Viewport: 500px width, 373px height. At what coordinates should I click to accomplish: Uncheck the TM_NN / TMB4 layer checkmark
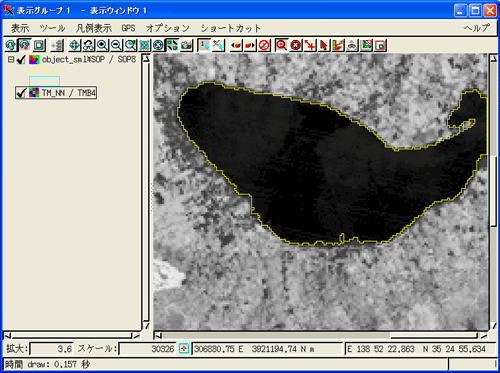point(21,92)
